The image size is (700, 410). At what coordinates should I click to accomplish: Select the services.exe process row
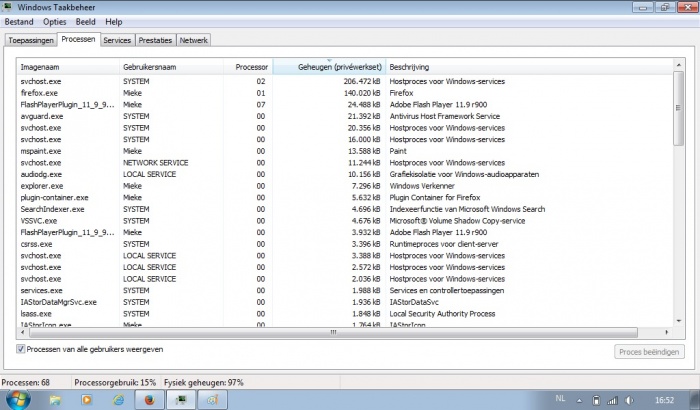pos(345,290)
